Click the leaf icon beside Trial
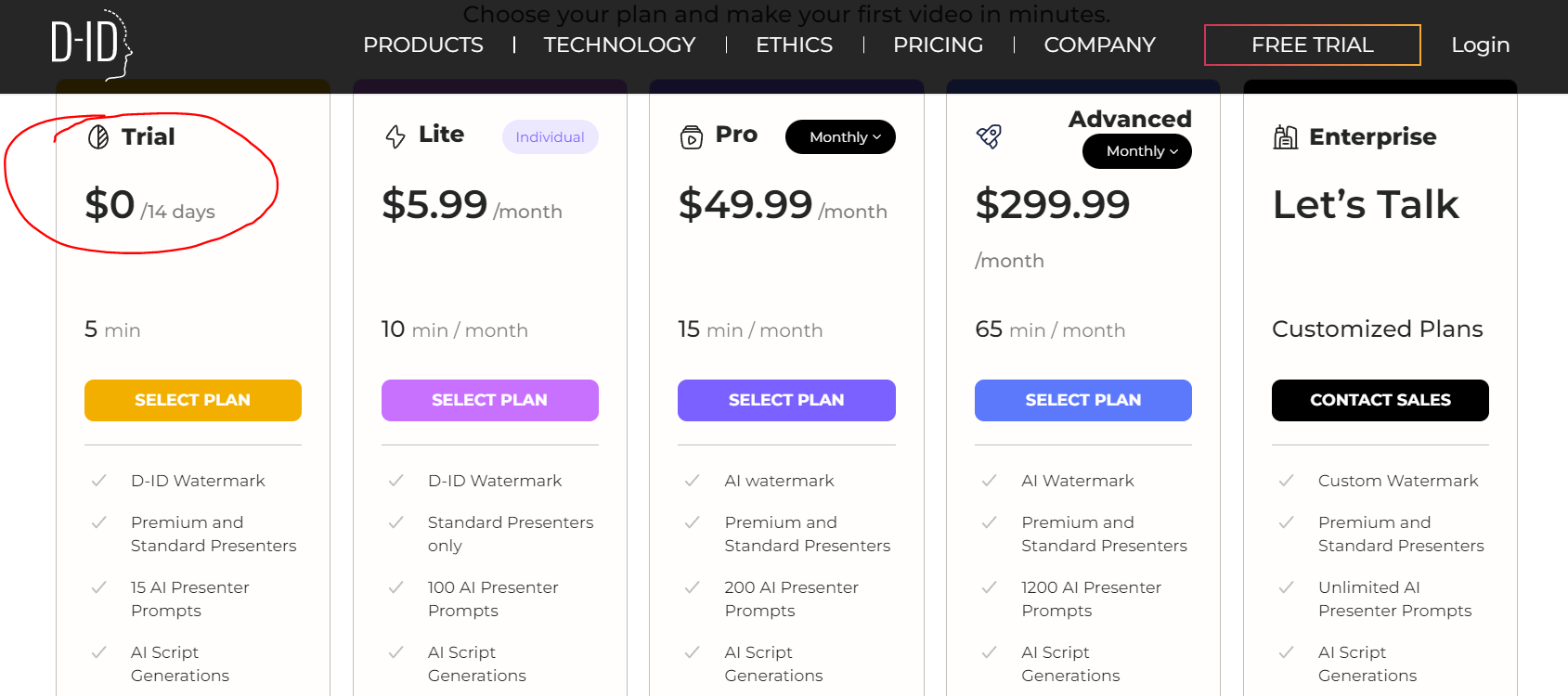This screenshot has height=696, width=1568. coord(98,137)
